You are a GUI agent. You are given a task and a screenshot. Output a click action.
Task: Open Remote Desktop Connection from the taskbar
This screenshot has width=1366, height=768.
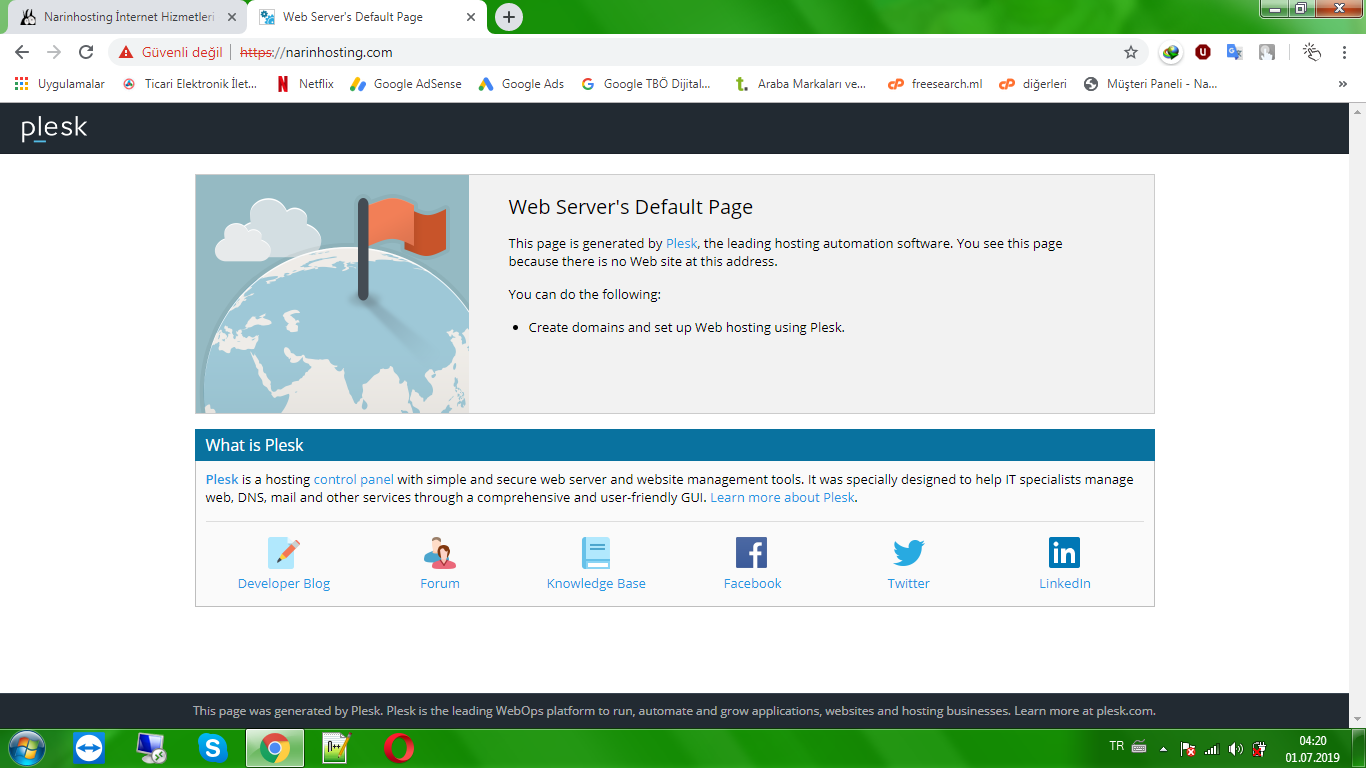click(151, 748)
